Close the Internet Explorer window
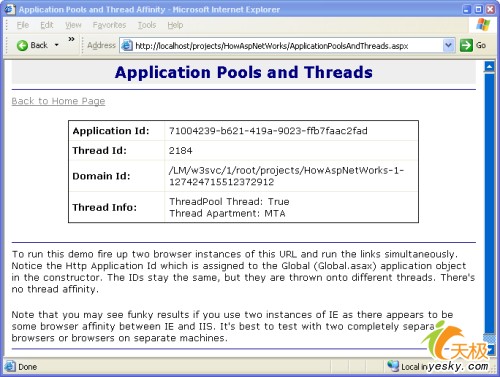Image resolution: width=500 pixels, height=377 pixels. 490,9
